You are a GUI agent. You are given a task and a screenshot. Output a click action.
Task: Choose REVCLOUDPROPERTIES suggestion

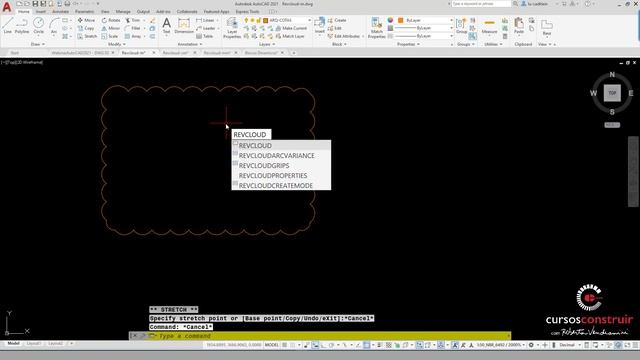pyautogui.click(x=281, y=176)
